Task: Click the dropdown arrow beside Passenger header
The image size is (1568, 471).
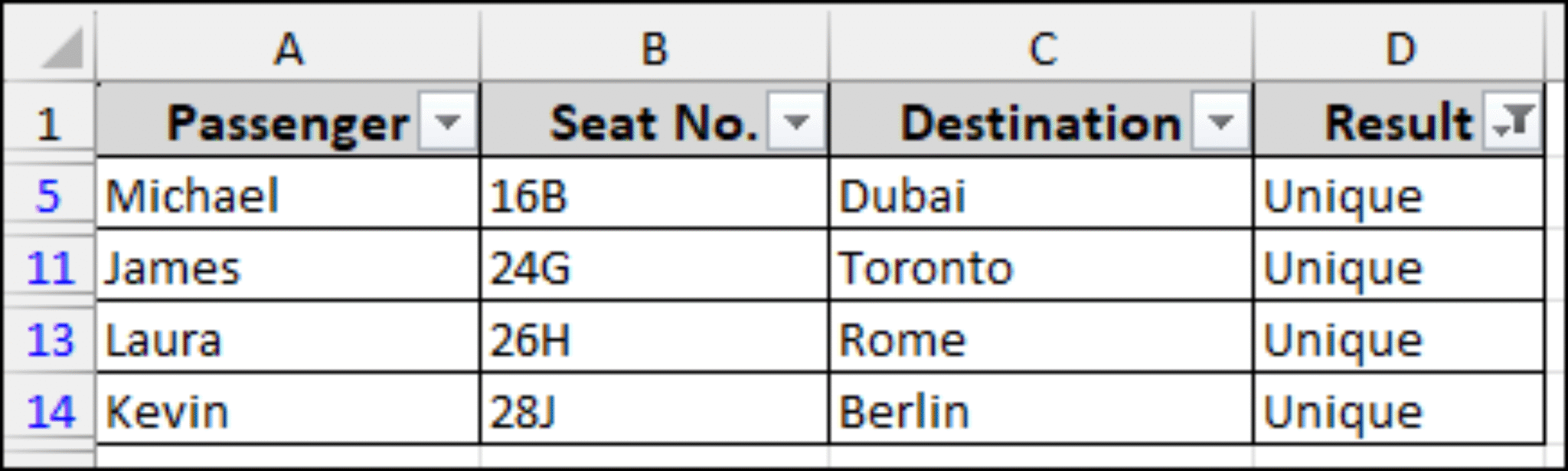Action: 445,121
